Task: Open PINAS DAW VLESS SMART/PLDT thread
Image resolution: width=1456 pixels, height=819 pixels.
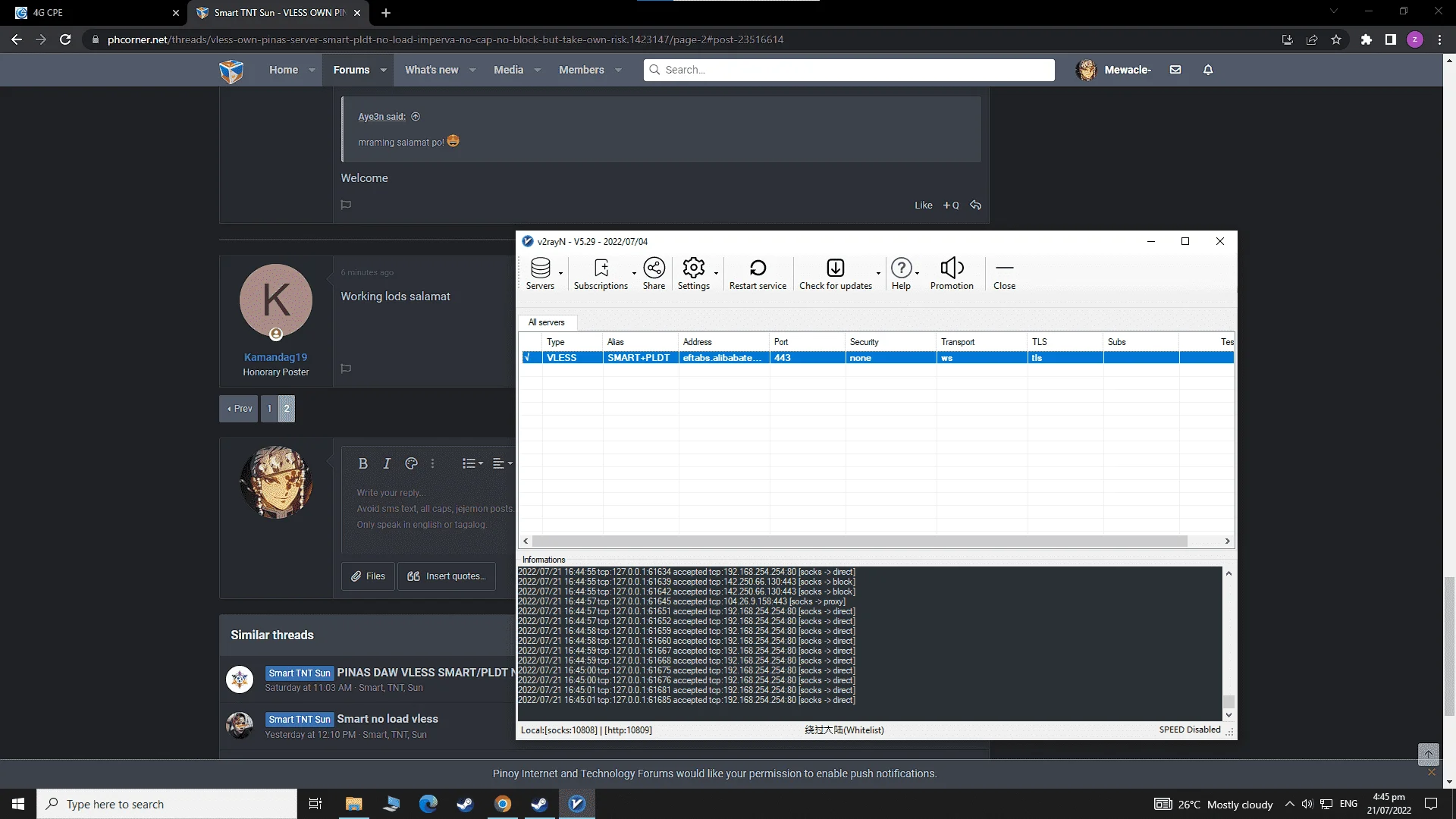Action: click(x=425, y=673)
